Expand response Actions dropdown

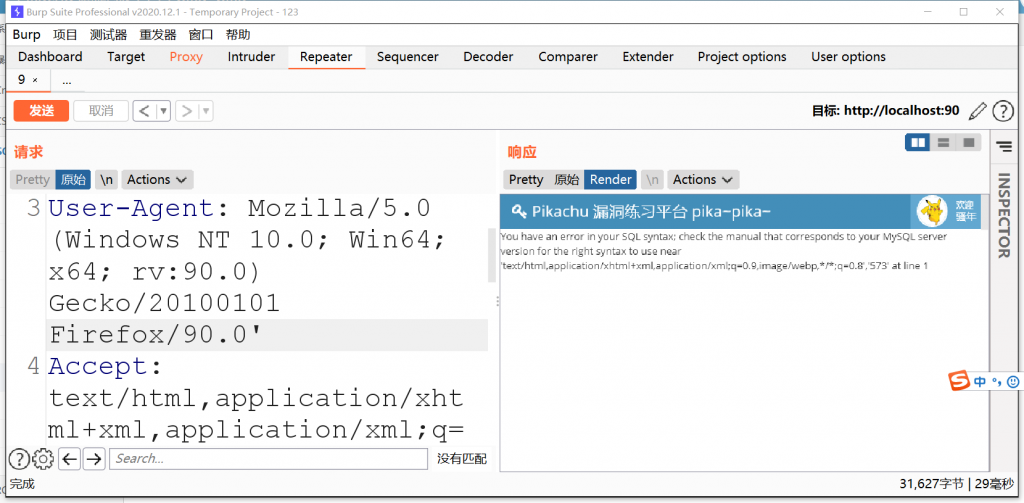(703, 180)
